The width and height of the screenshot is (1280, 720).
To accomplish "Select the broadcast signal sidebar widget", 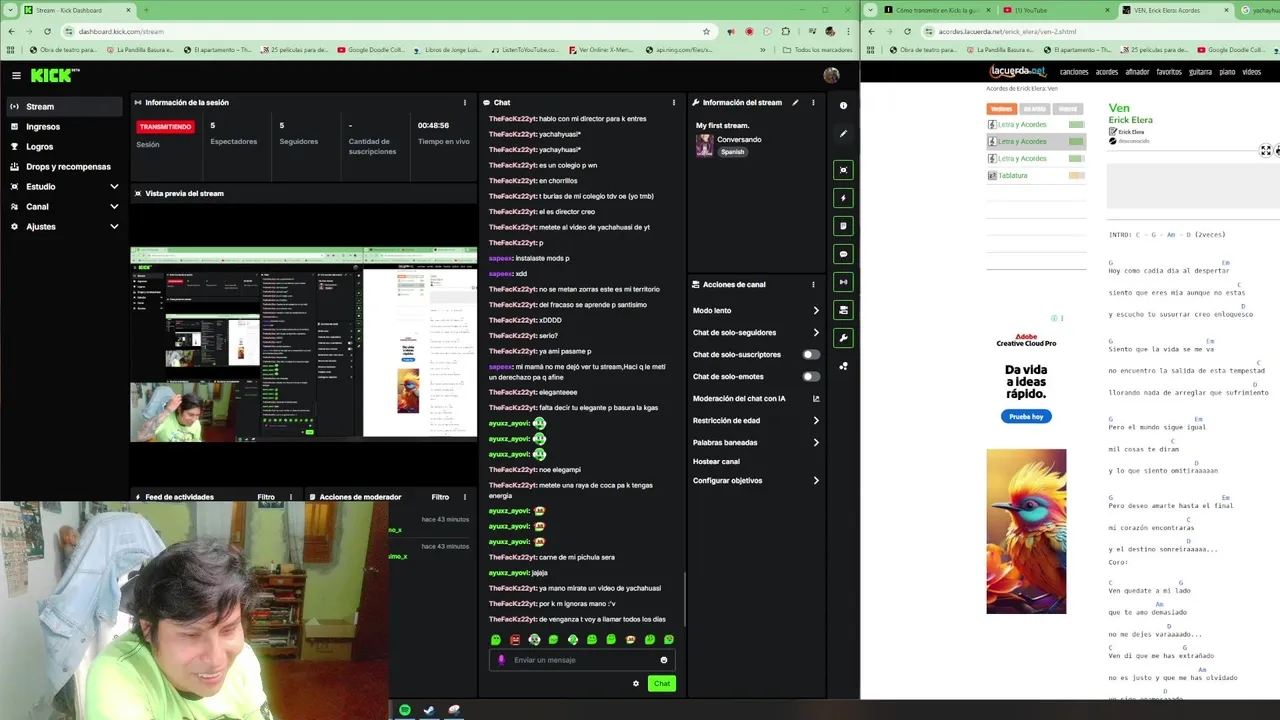I will coord(843,282).
